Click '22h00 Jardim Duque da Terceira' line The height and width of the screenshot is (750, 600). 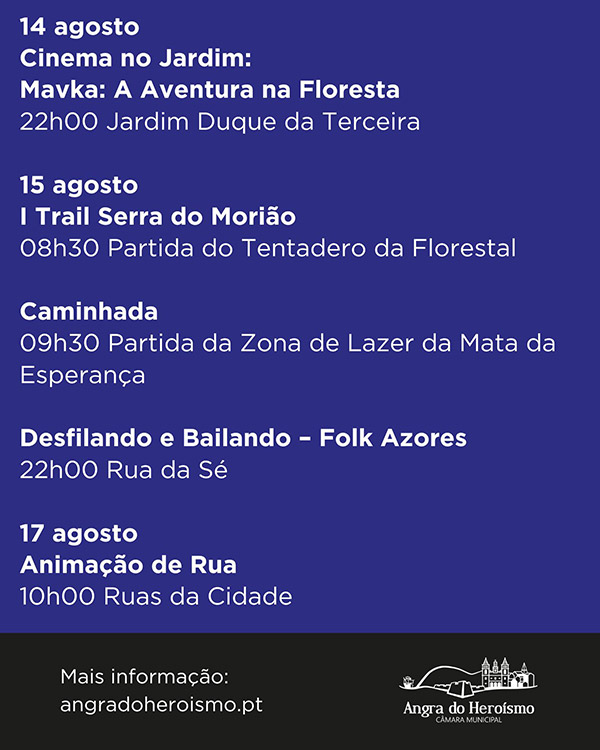[220, 121]
